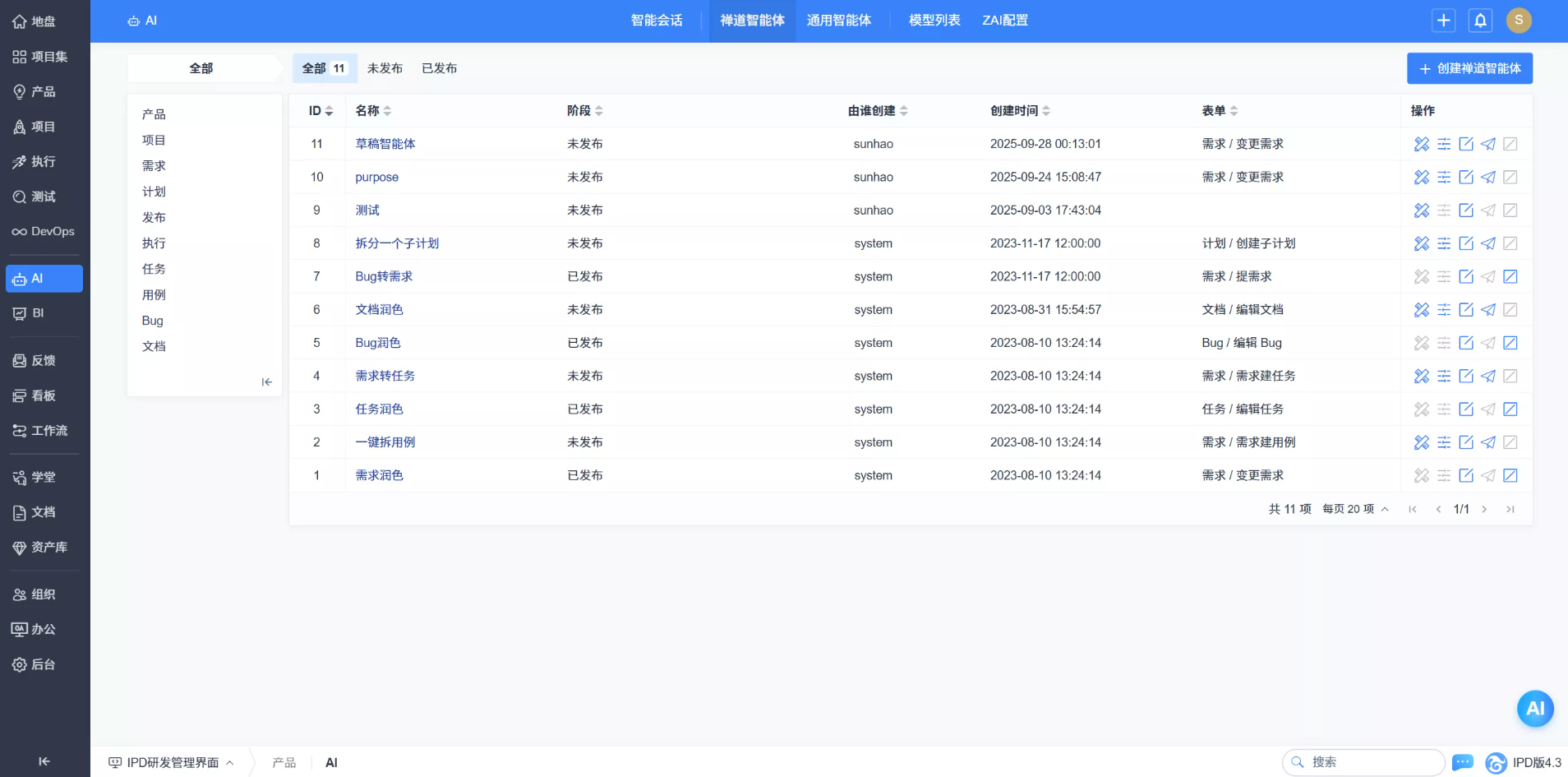The image size is (1568, 777).
Task: Open the edit icon for Bug转需求 row
Action: point(1466,276)
